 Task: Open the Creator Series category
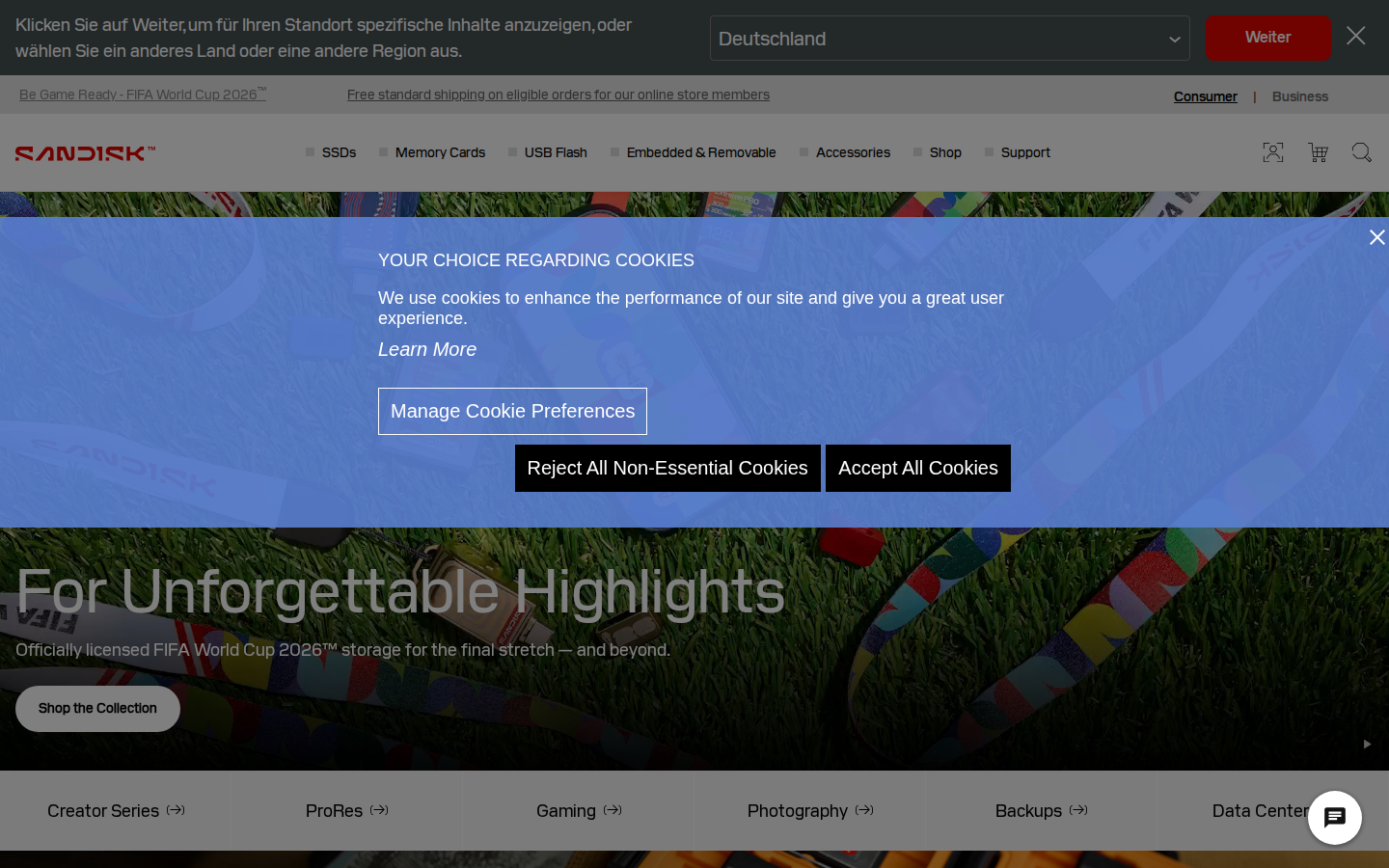pyautogui.click(x=116, y=811)
